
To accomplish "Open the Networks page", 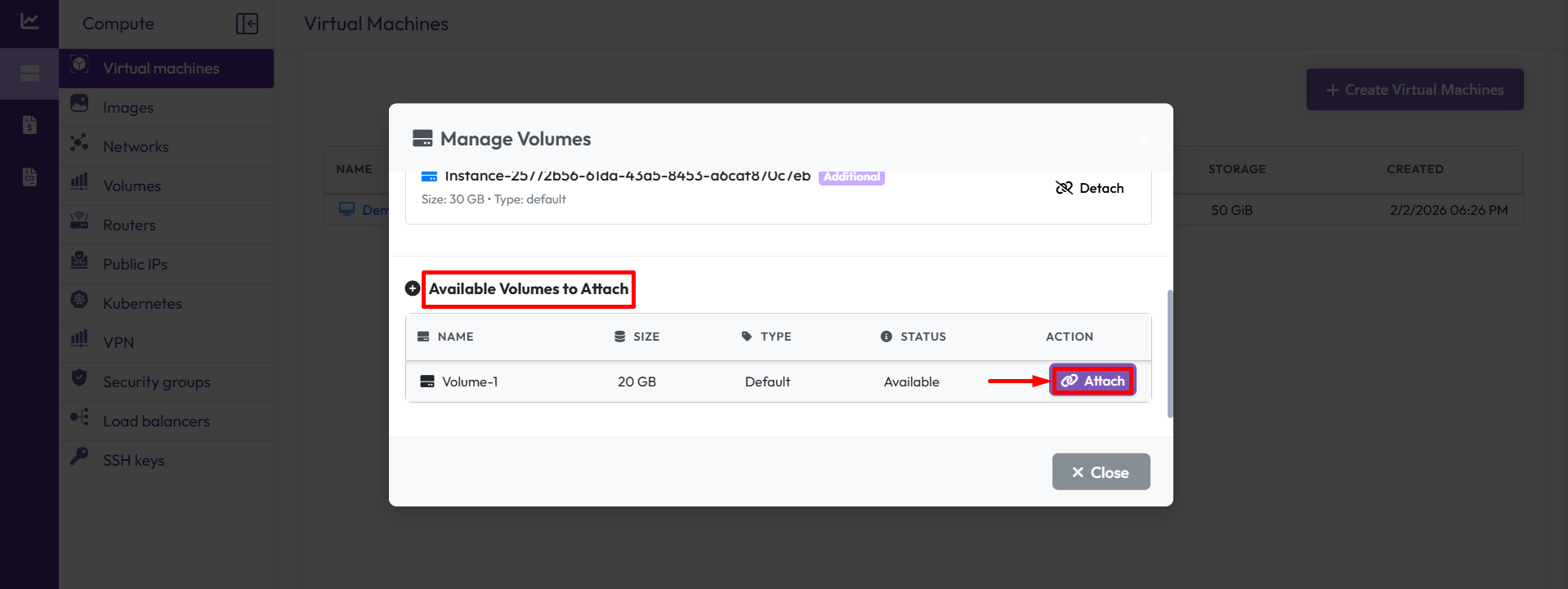I will (x=136, y=147).
